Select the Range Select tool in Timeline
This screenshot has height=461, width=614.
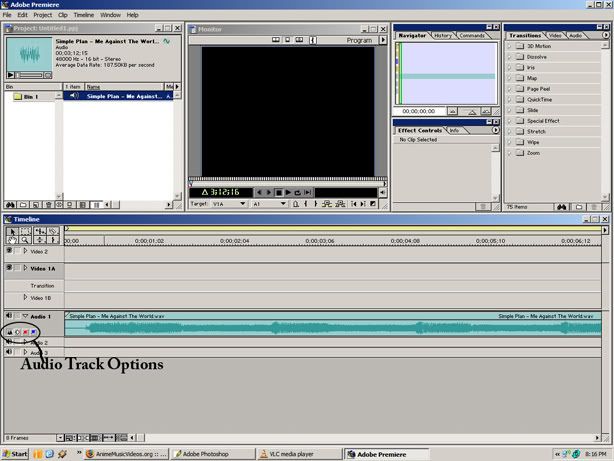coord(25,231)
